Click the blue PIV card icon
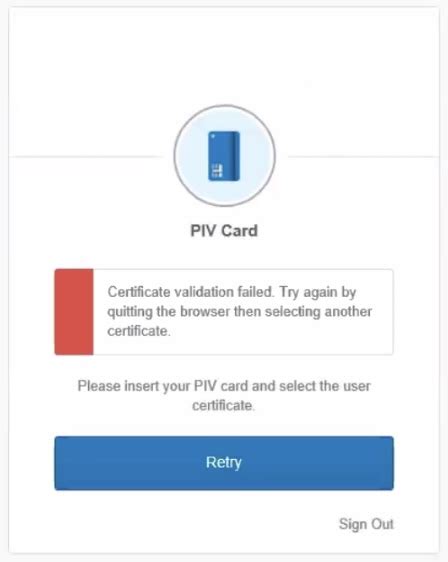The width and height of the screenshot is (448, 562). (x=224, y=156)
